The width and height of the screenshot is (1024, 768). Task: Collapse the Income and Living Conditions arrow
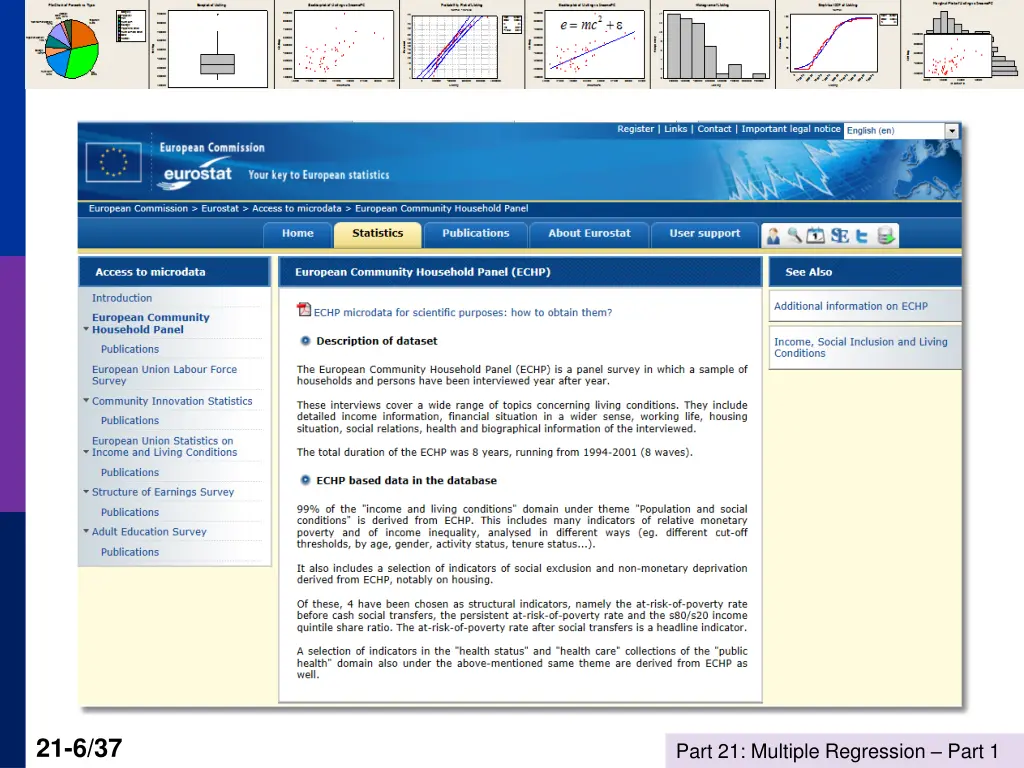[86, 451]
